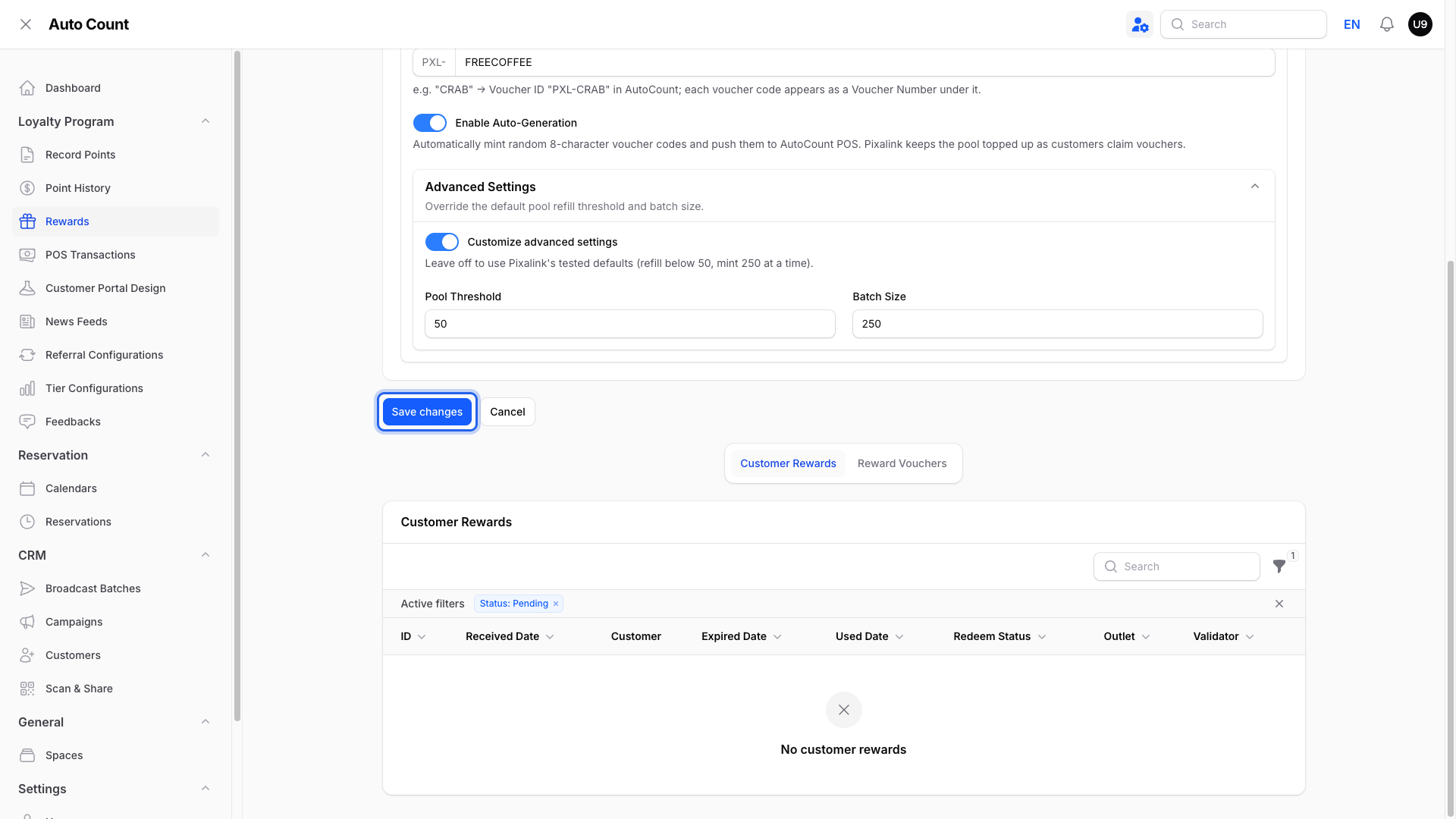Click the Customer Portal Design flask icon

tap(27, 288)
